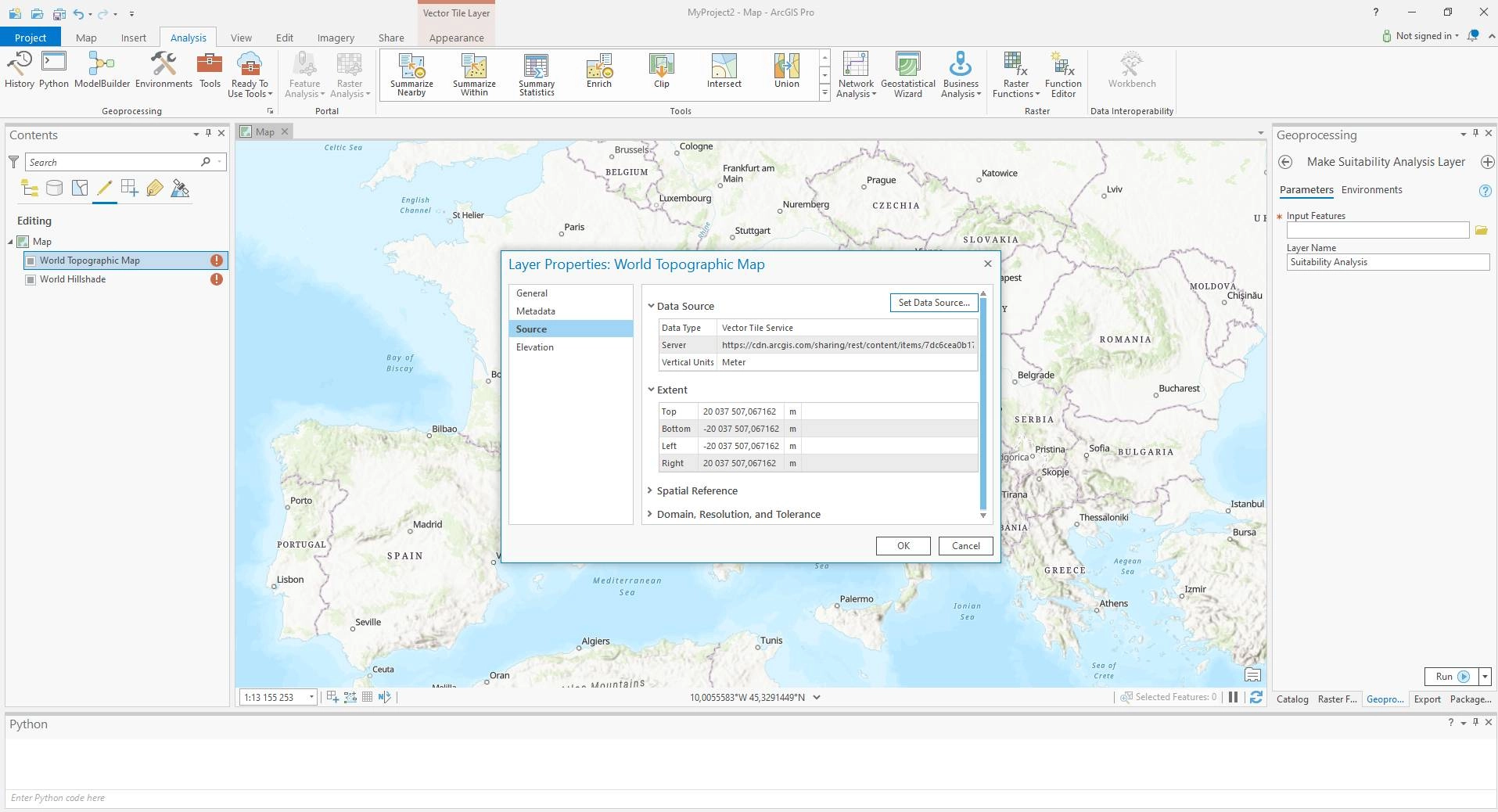Open Raster Functions dropdown
1498x812 pixels.
[1016, 74]
